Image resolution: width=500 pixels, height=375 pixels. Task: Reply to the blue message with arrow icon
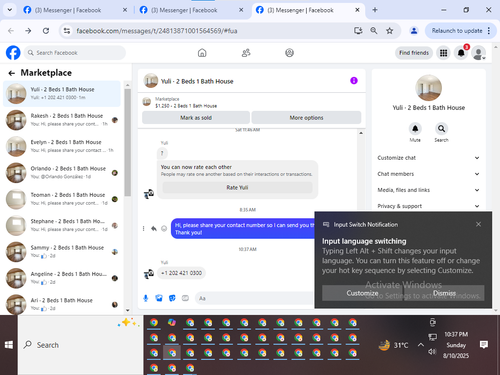click(154, 228)
